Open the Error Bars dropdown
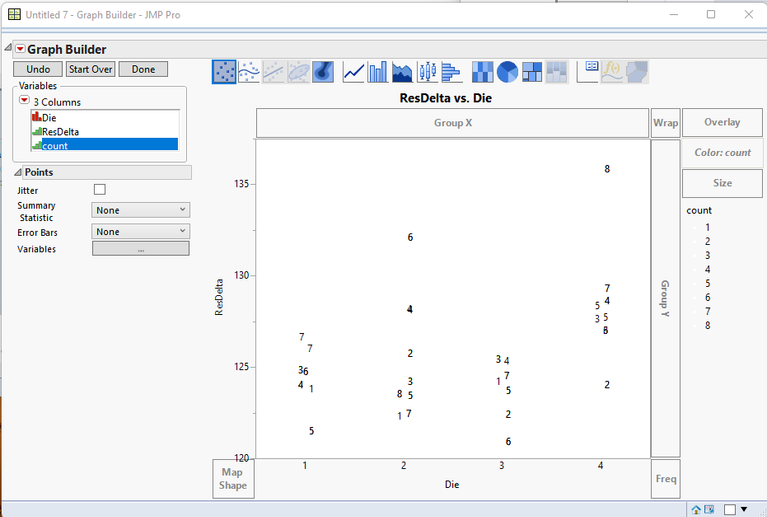Screen dimensions: 767x517 click(140, 231)
